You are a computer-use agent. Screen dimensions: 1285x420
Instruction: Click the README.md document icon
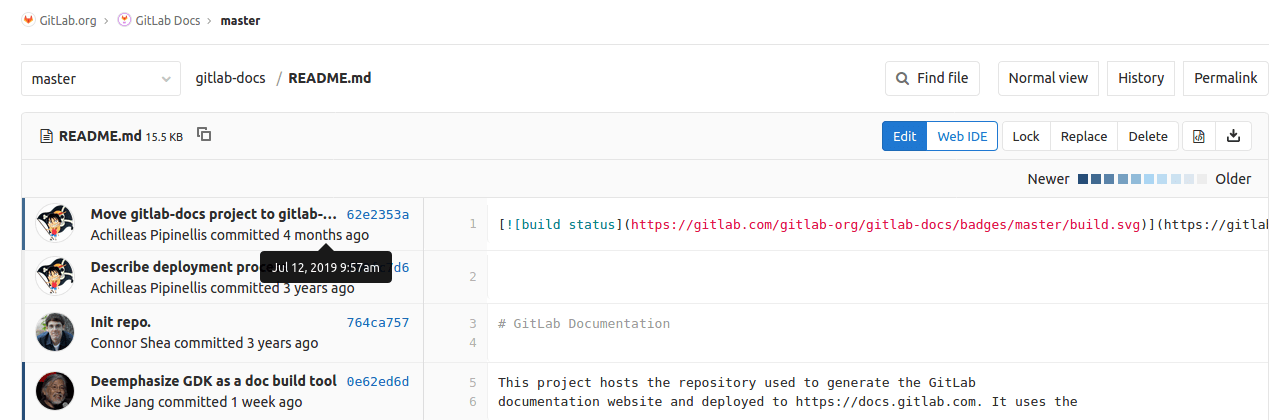tap(46, 136)
